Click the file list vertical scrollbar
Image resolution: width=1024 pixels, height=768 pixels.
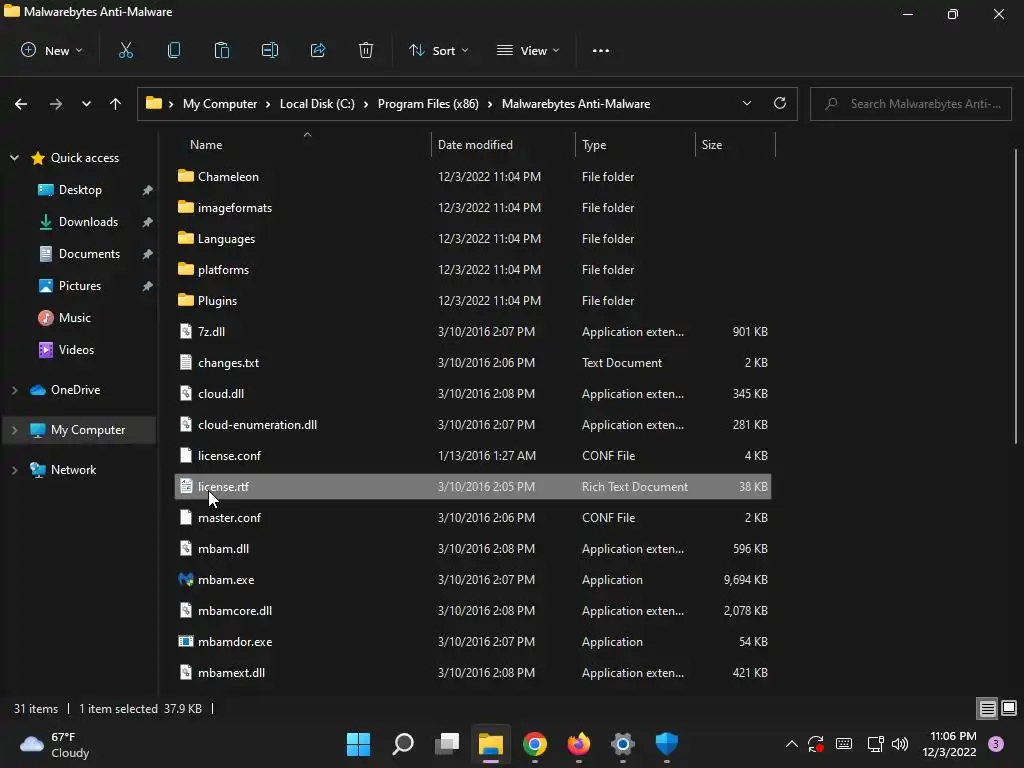tap(1016, 297)
